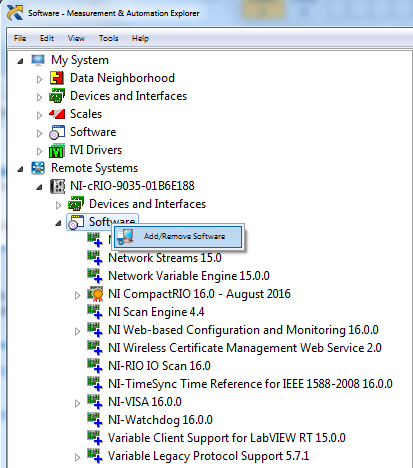Click the IVI Drivers green icon
Screen dimensions: 413x468
click(57, 150)
